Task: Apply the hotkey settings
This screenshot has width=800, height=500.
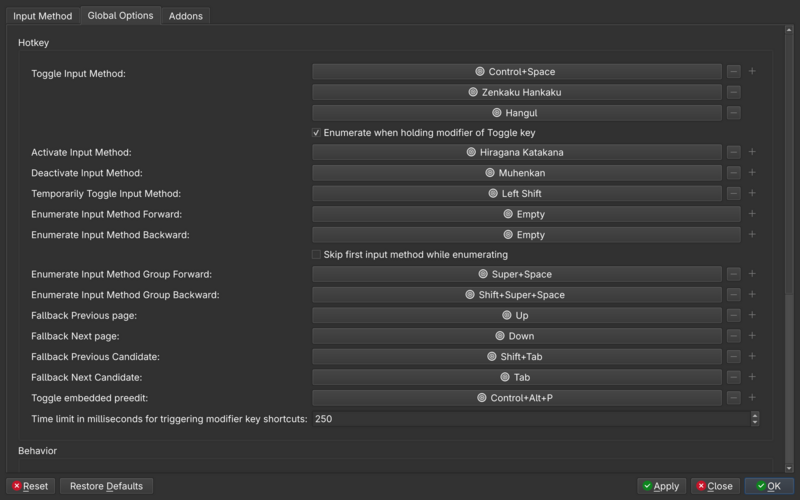Action: 661,486
